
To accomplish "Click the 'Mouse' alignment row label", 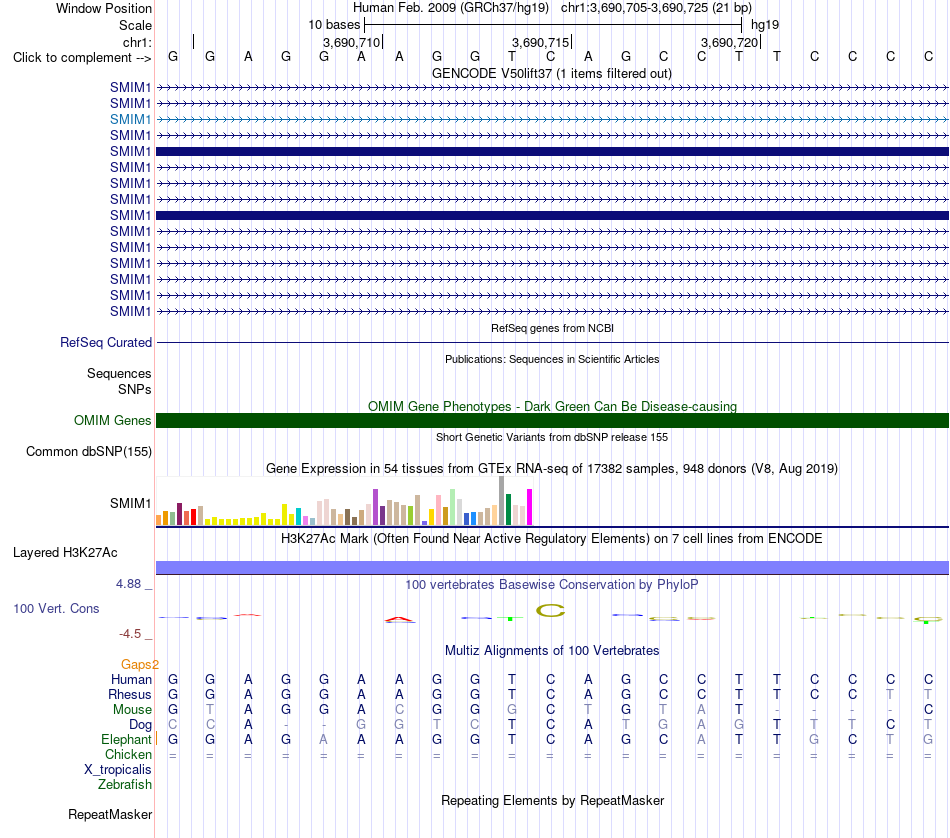I will click(132, 710).
